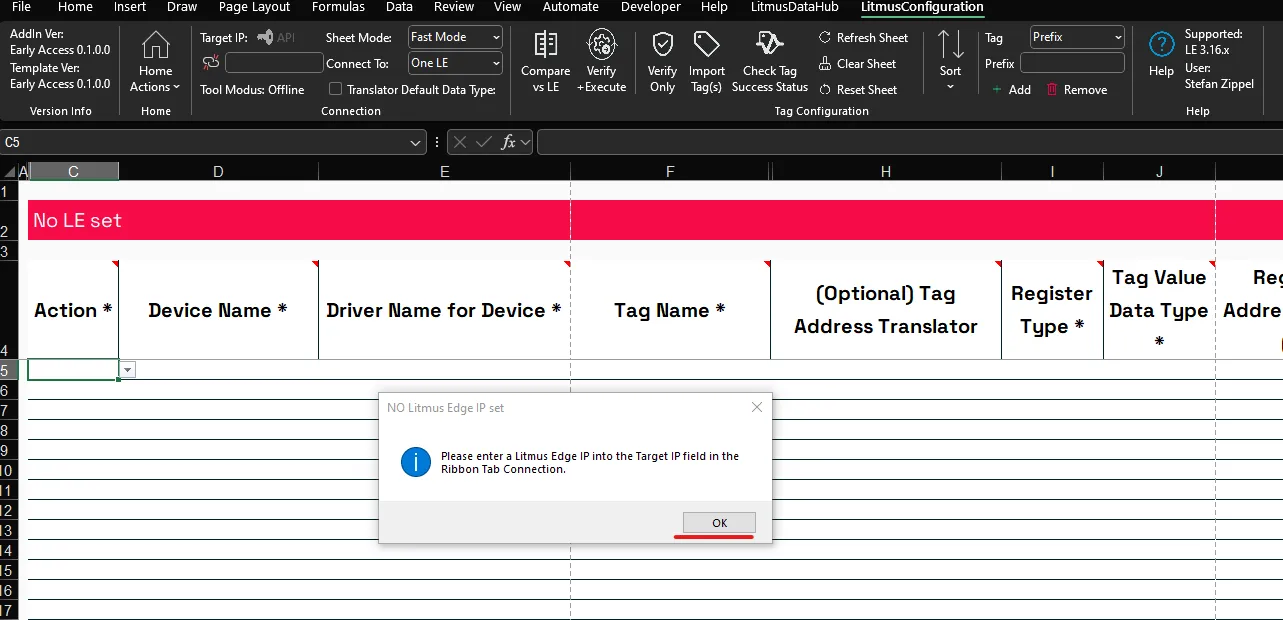Click '(Optional) Tag Address Translator' header

886,310
